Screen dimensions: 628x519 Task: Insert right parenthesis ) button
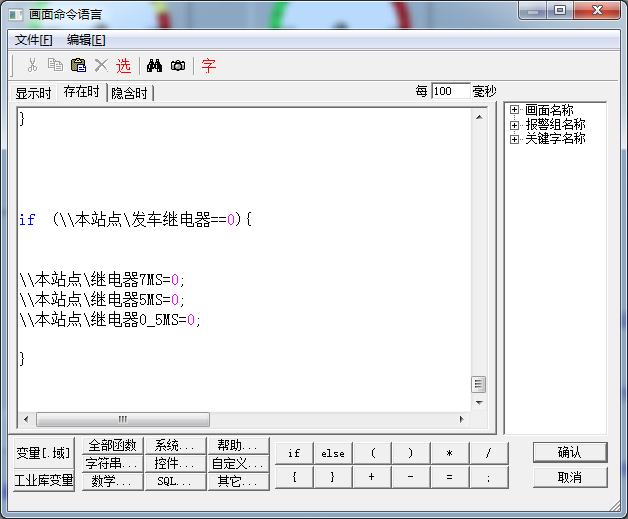click(x=411, y=453)
